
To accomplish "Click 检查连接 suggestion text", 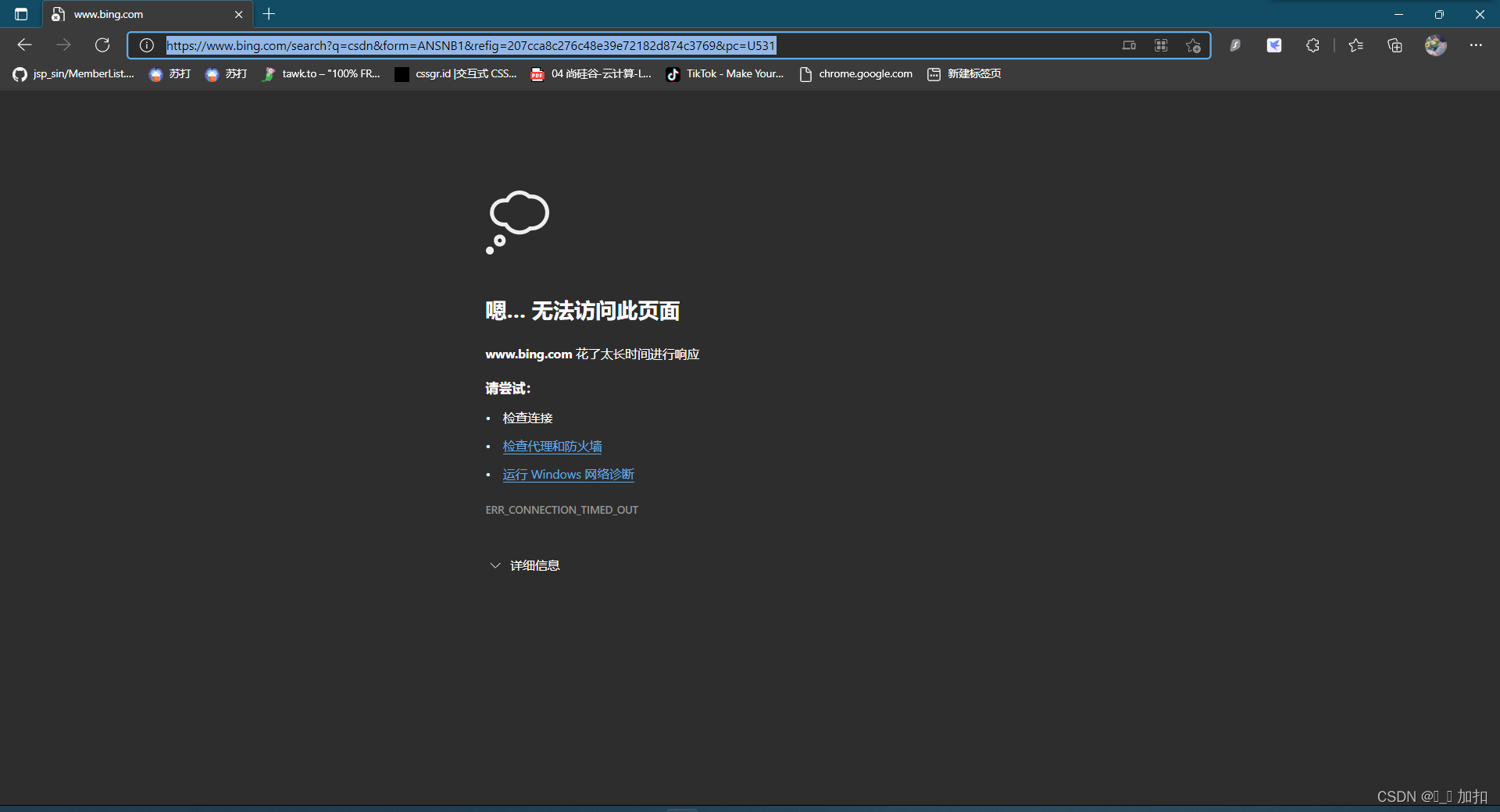I will [527, 418].
